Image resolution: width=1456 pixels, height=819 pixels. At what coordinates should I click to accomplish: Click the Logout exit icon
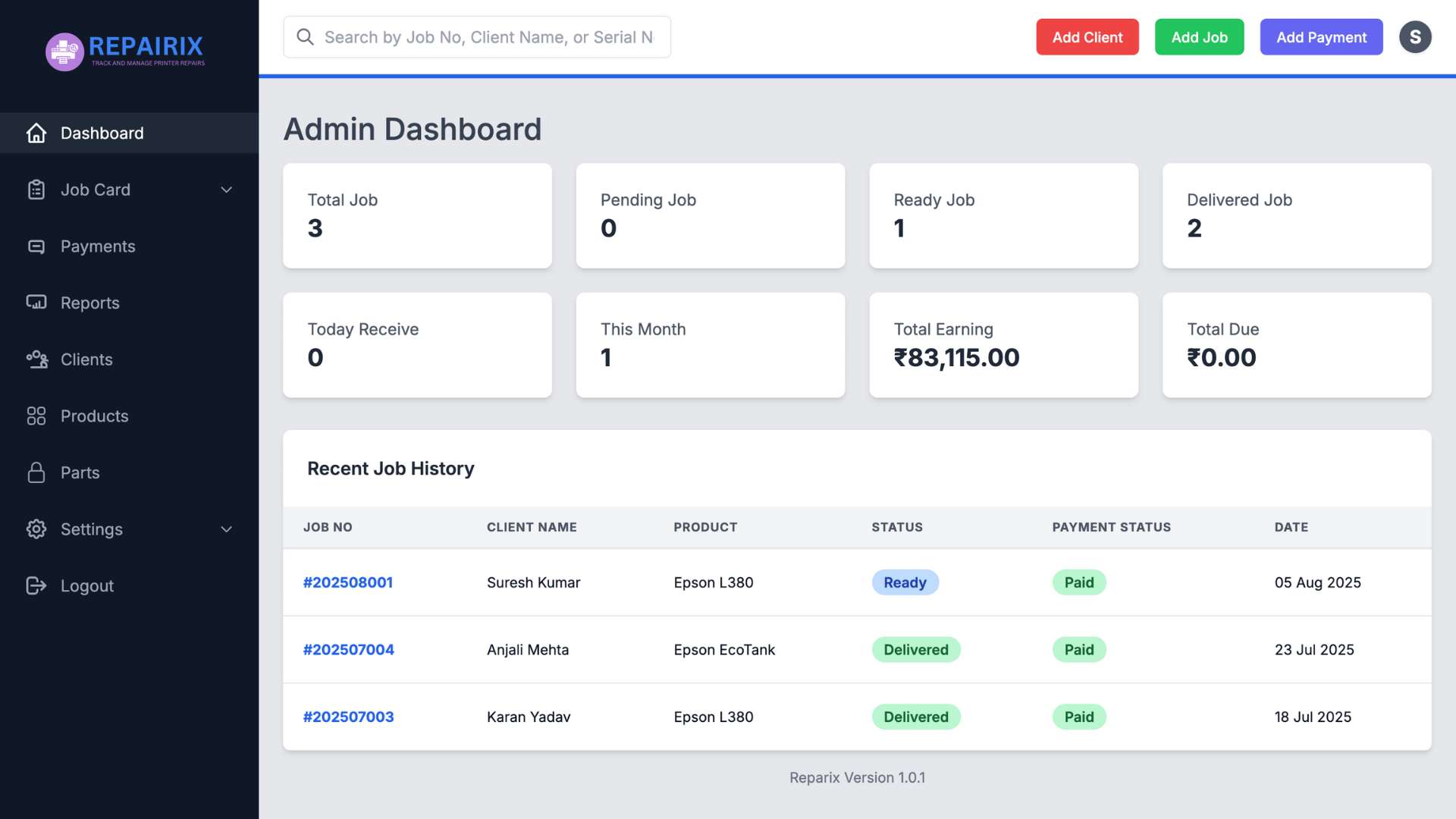(x=37, y=585)
